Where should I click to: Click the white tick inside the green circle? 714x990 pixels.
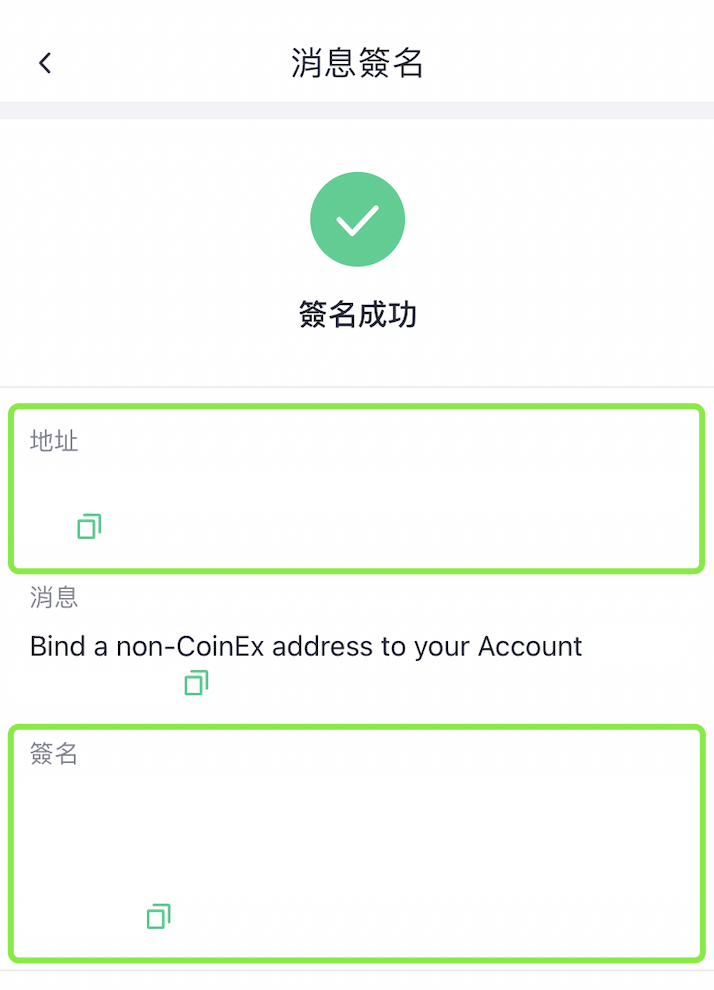point(357,220)
